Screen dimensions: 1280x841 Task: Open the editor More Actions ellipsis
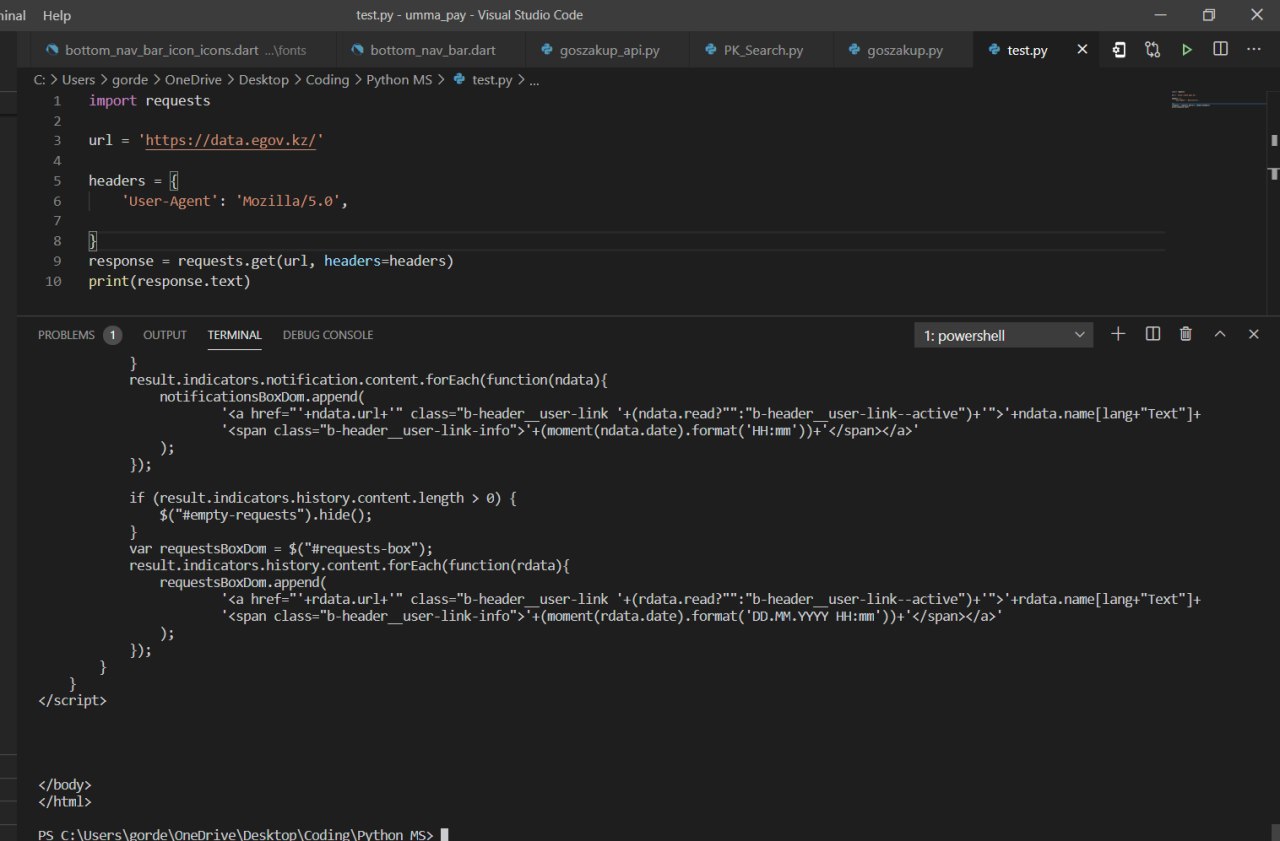click(1254, 49)
